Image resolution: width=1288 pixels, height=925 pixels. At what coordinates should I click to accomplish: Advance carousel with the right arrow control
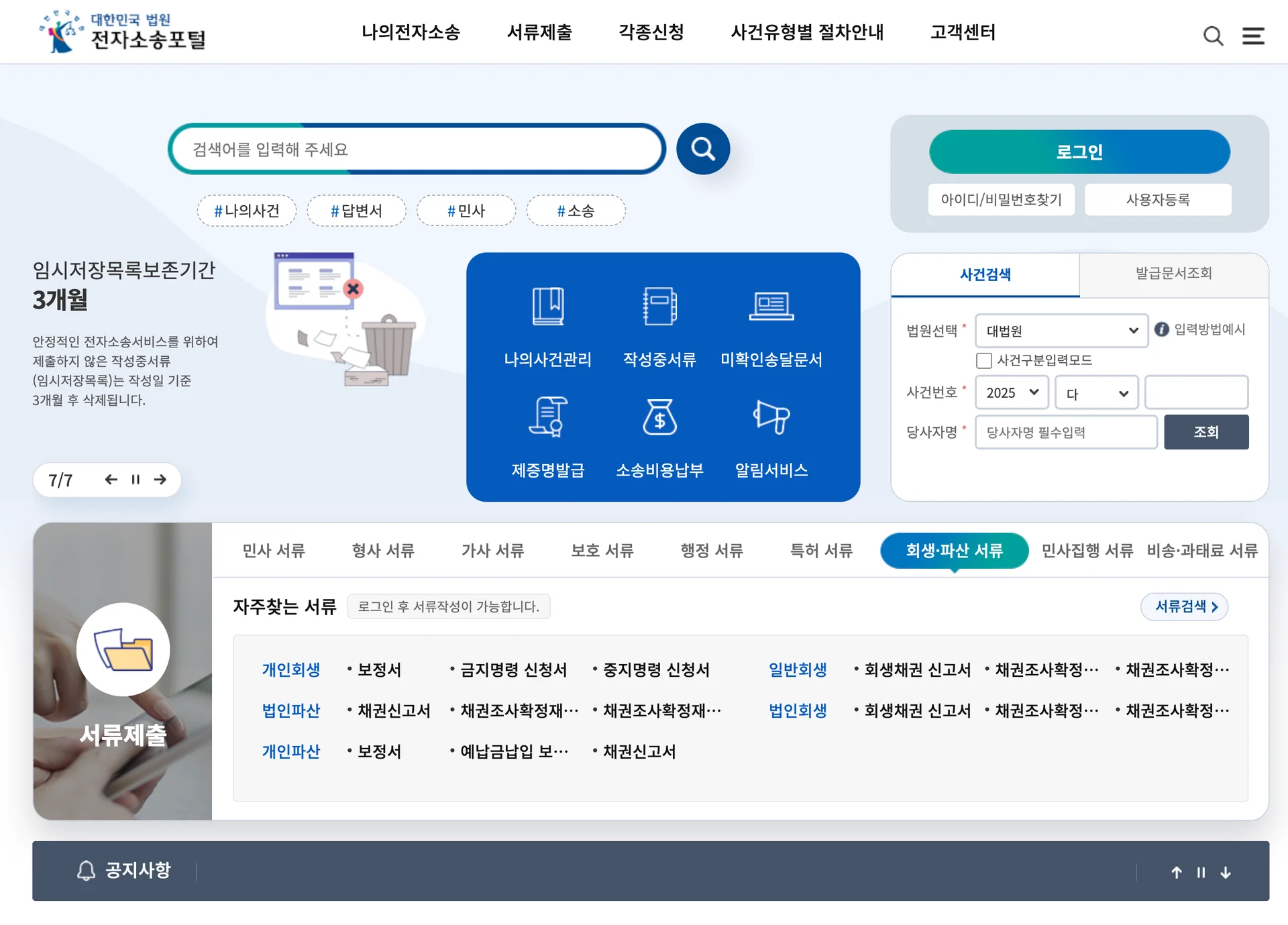[160, 480]
